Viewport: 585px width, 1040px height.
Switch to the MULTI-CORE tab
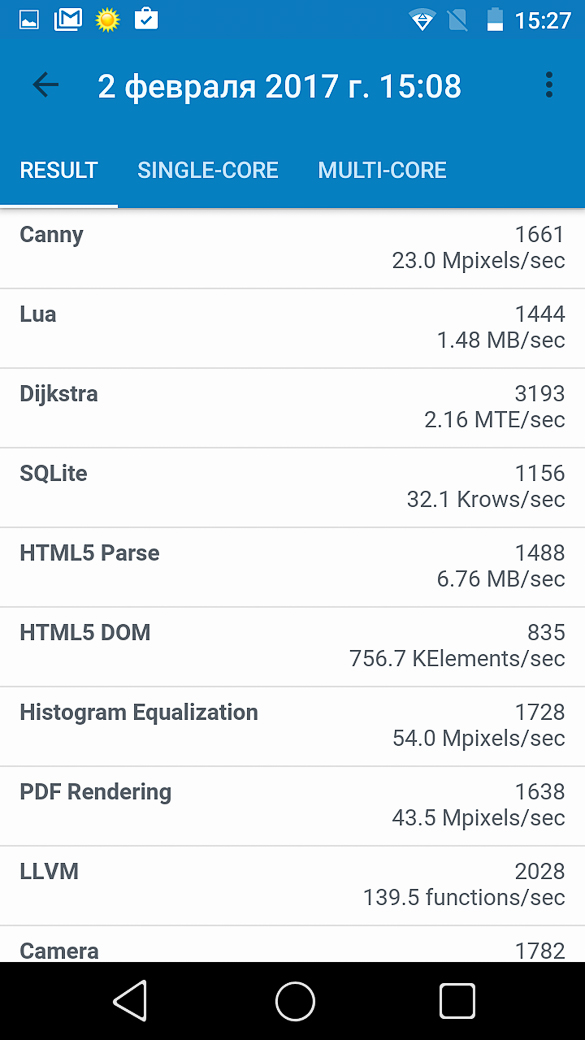click(x=382, y=170)
